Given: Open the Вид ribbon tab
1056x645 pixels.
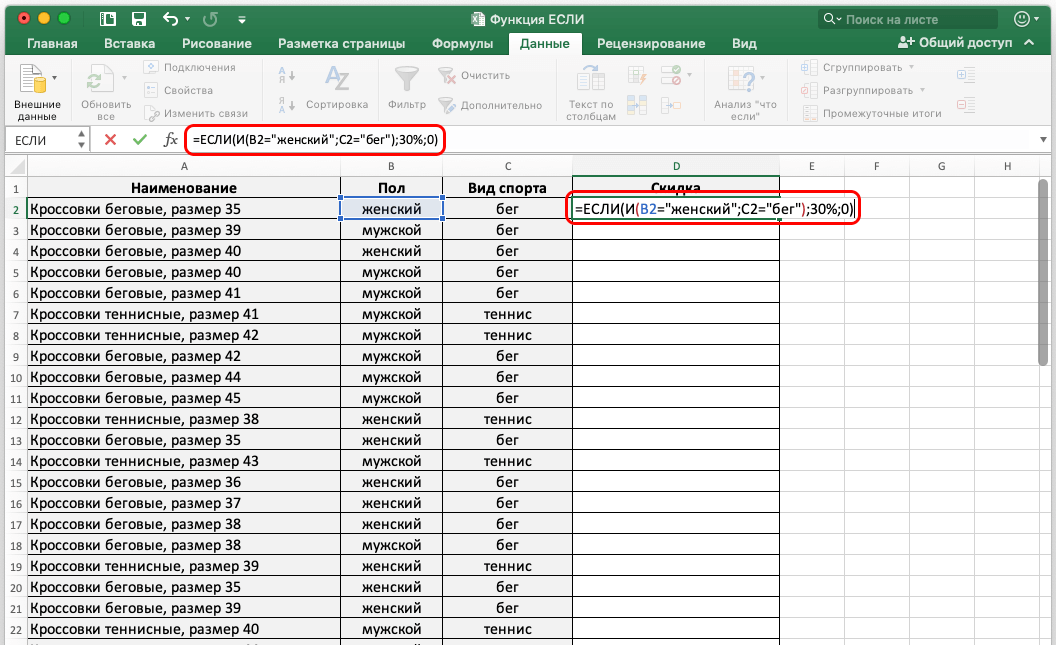Looking at the screenshot, I should point(744,44).
